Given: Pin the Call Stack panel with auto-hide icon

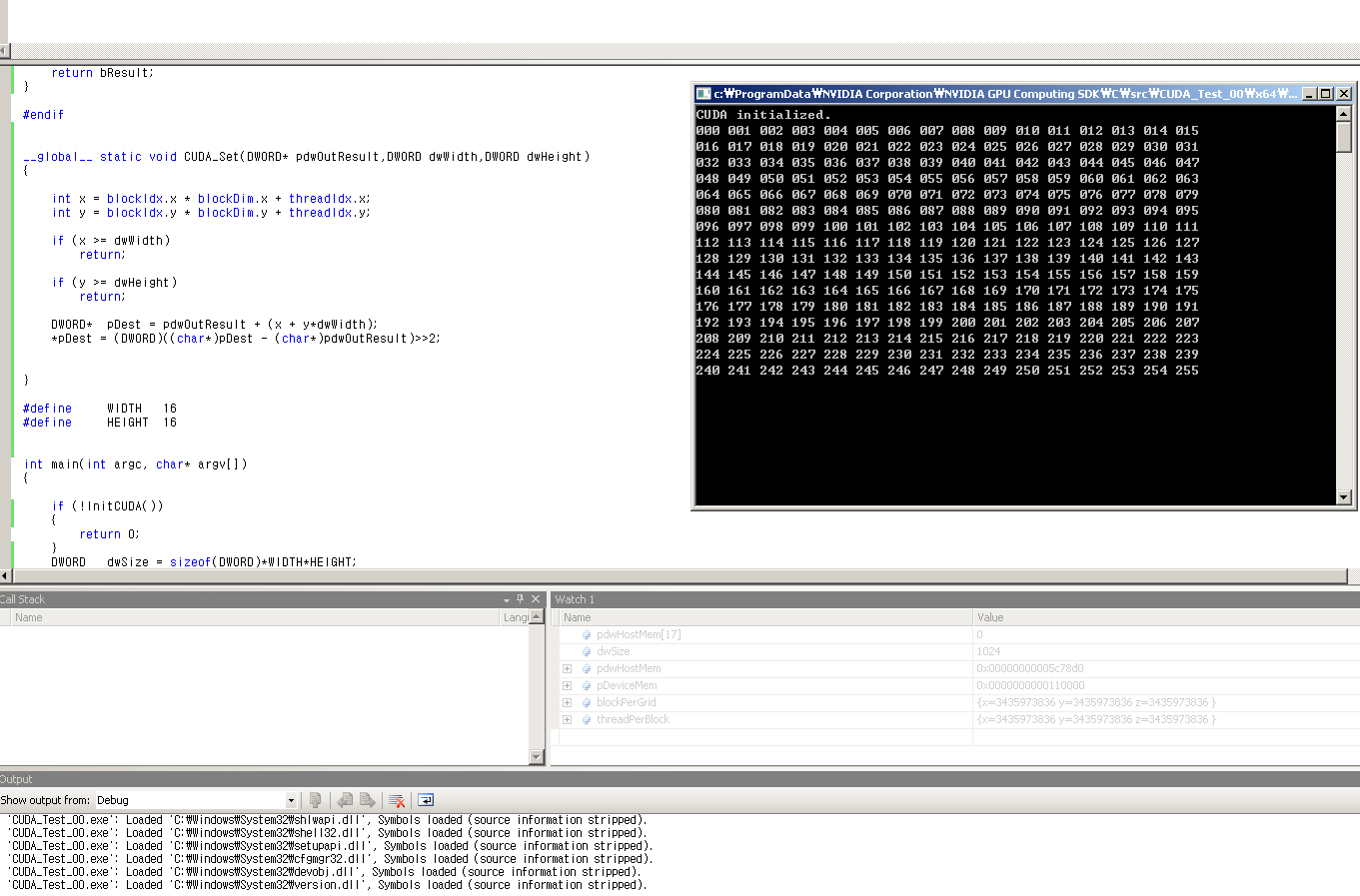Looking at the screenshot, I should 520,599.
